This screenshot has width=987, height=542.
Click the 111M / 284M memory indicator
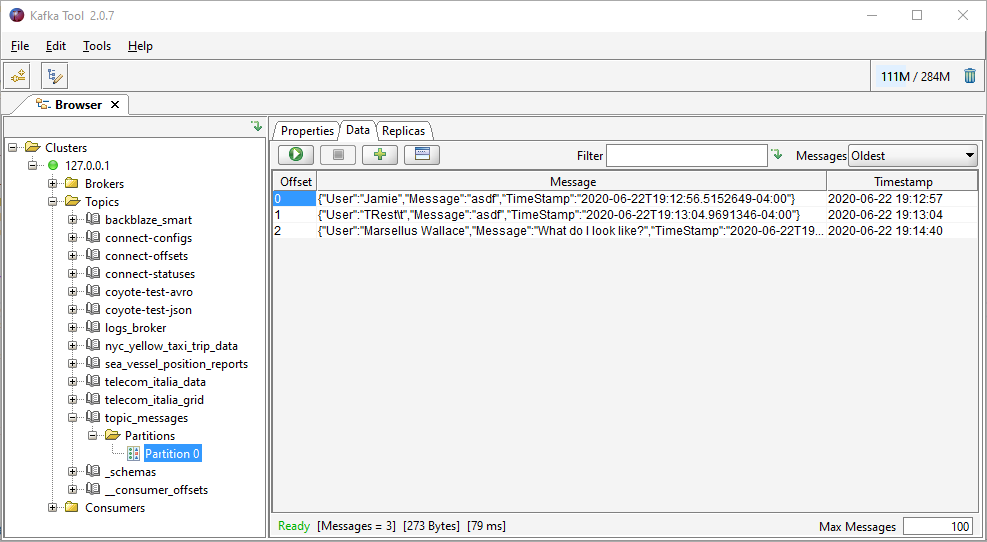(x=915, y=77)
